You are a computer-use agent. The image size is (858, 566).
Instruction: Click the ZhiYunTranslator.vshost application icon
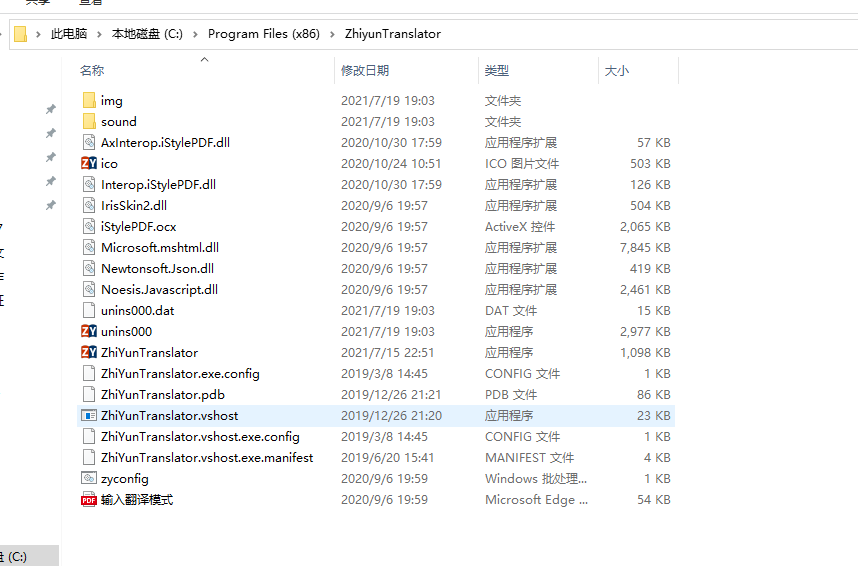89,415
